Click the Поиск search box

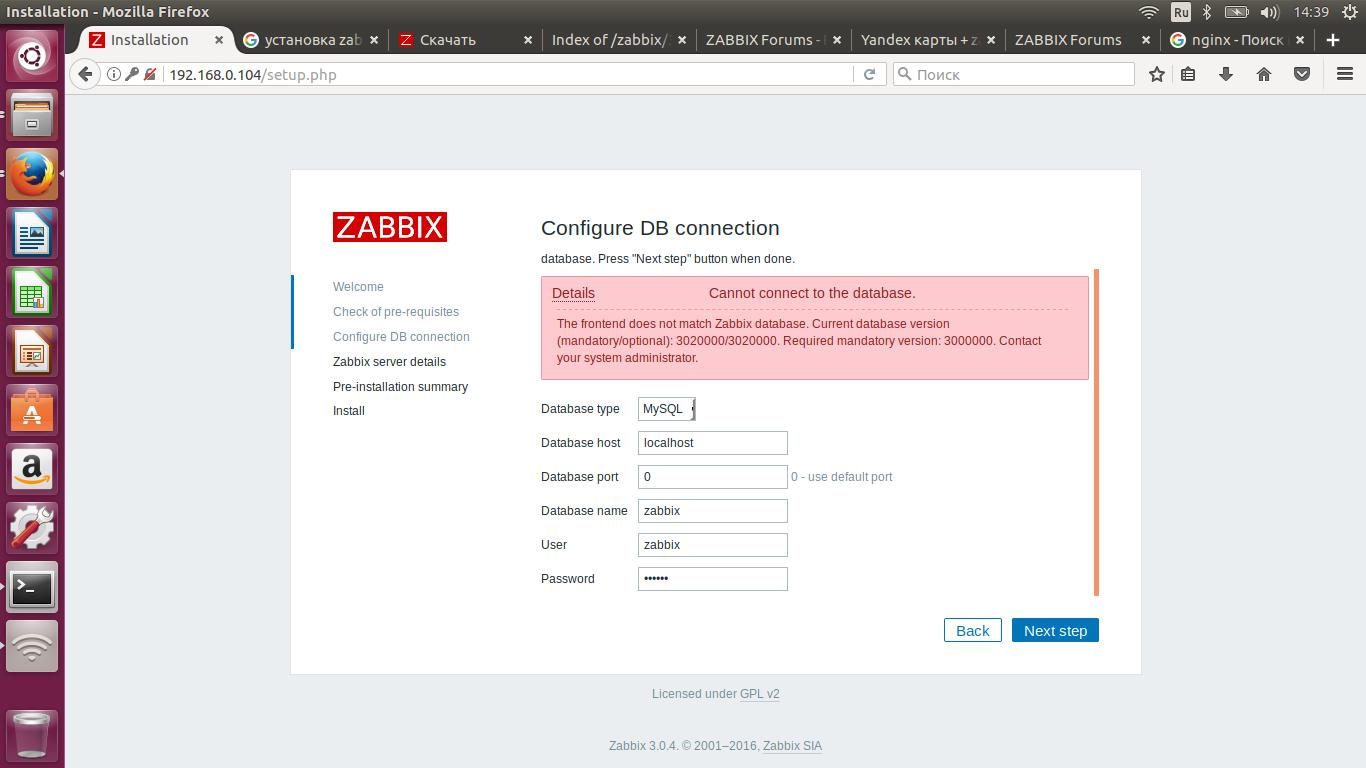click(1013, 74)
